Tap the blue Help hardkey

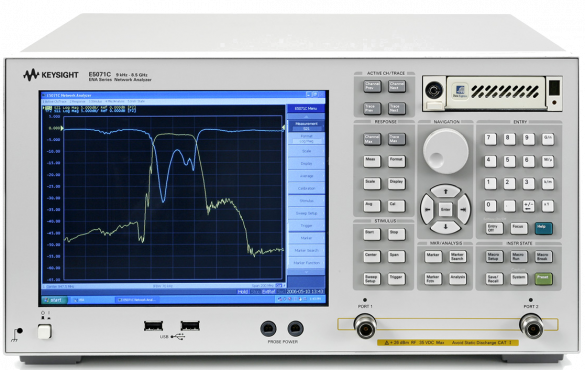(x=543, y=228)
